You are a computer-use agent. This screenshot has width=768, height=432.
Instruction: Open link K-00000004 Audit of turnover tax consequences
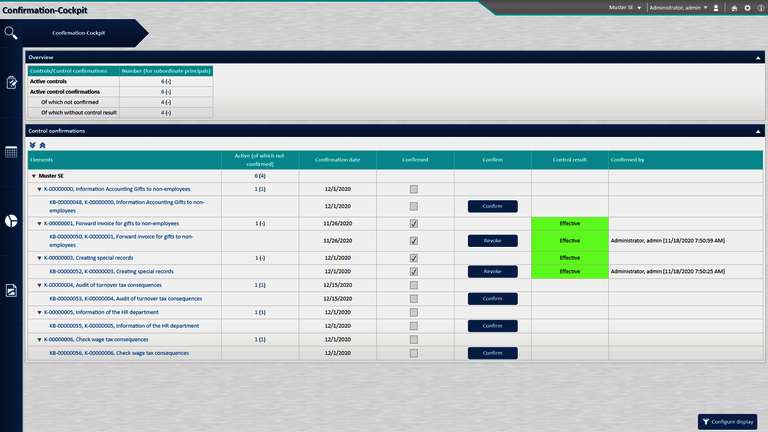102,285
